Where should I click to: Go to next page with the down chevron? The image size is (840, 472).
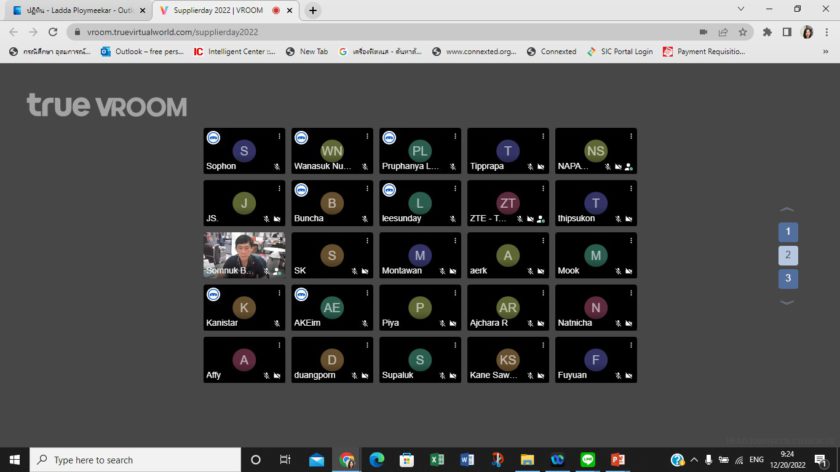(787, 302)
